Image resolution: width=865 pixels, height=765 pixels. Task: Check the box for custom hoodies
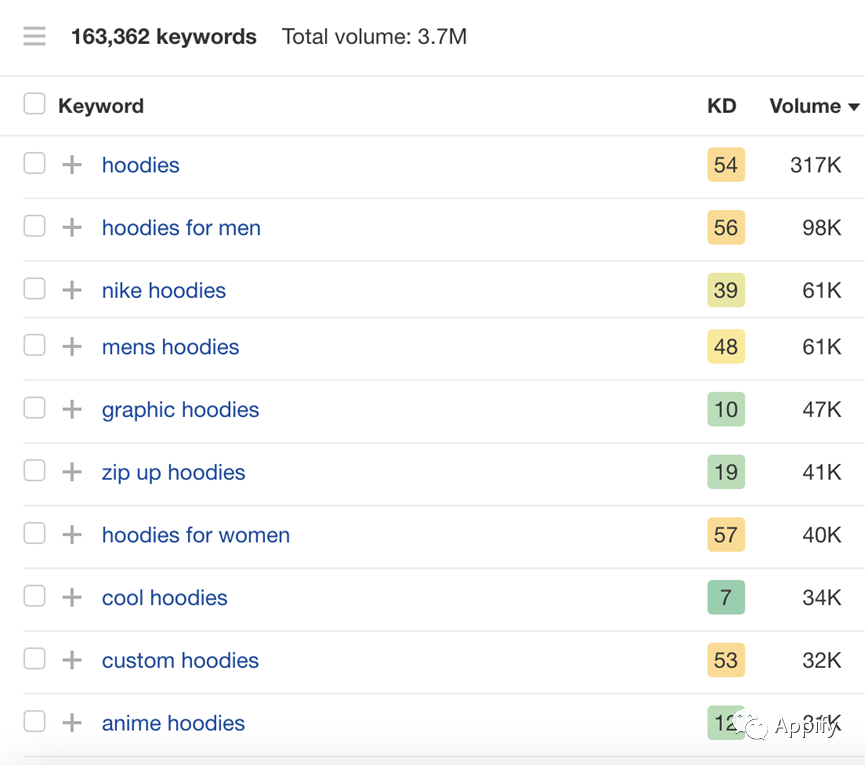tap(34, 659)
